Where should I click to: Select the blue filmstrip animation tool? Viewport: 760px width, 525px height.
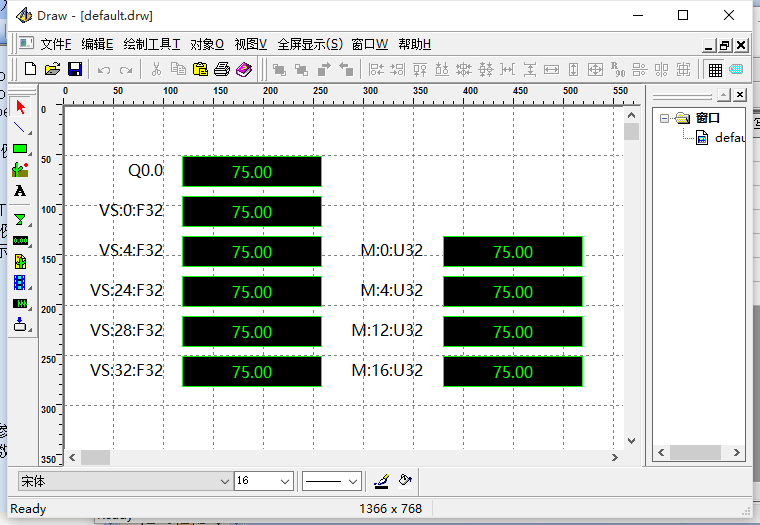[20, 283]
